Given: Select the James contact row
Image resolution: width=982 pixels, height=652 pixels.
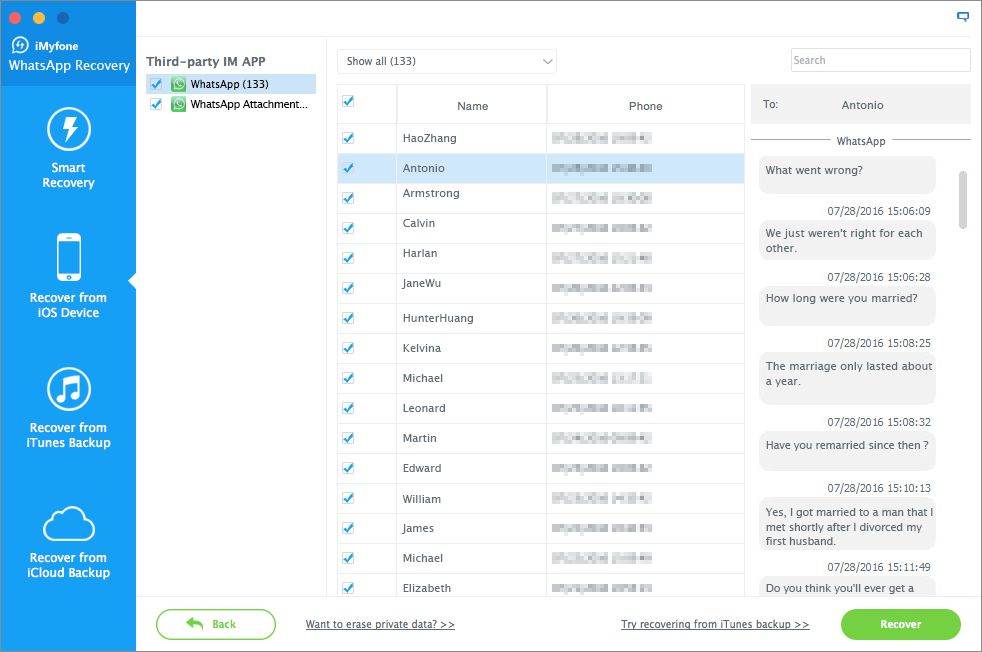Looking at the screenshot, I should (x=540, y=529).
